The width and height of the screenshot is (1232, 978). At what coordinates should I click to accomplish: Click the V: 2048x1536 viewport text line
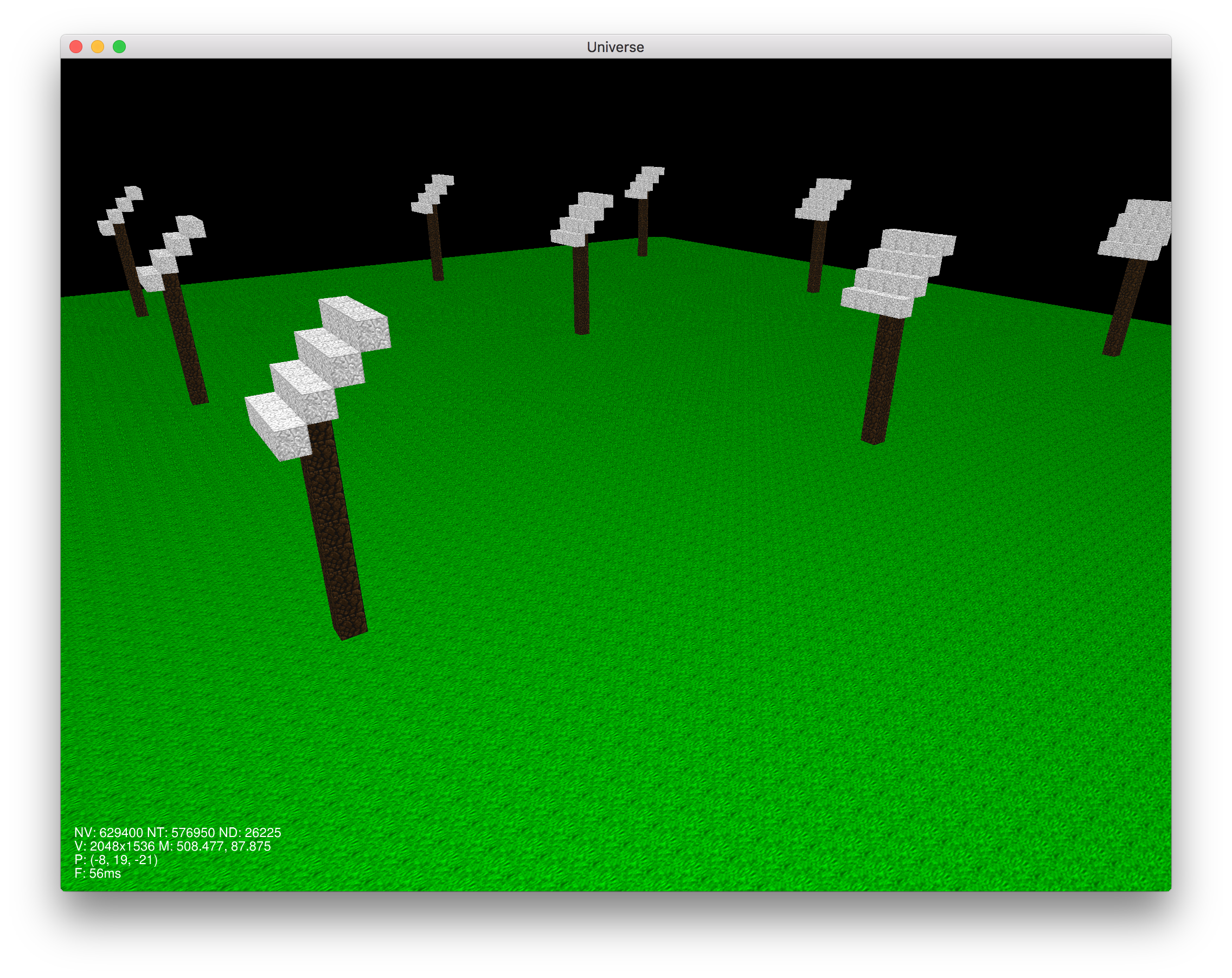coord(114,846)
